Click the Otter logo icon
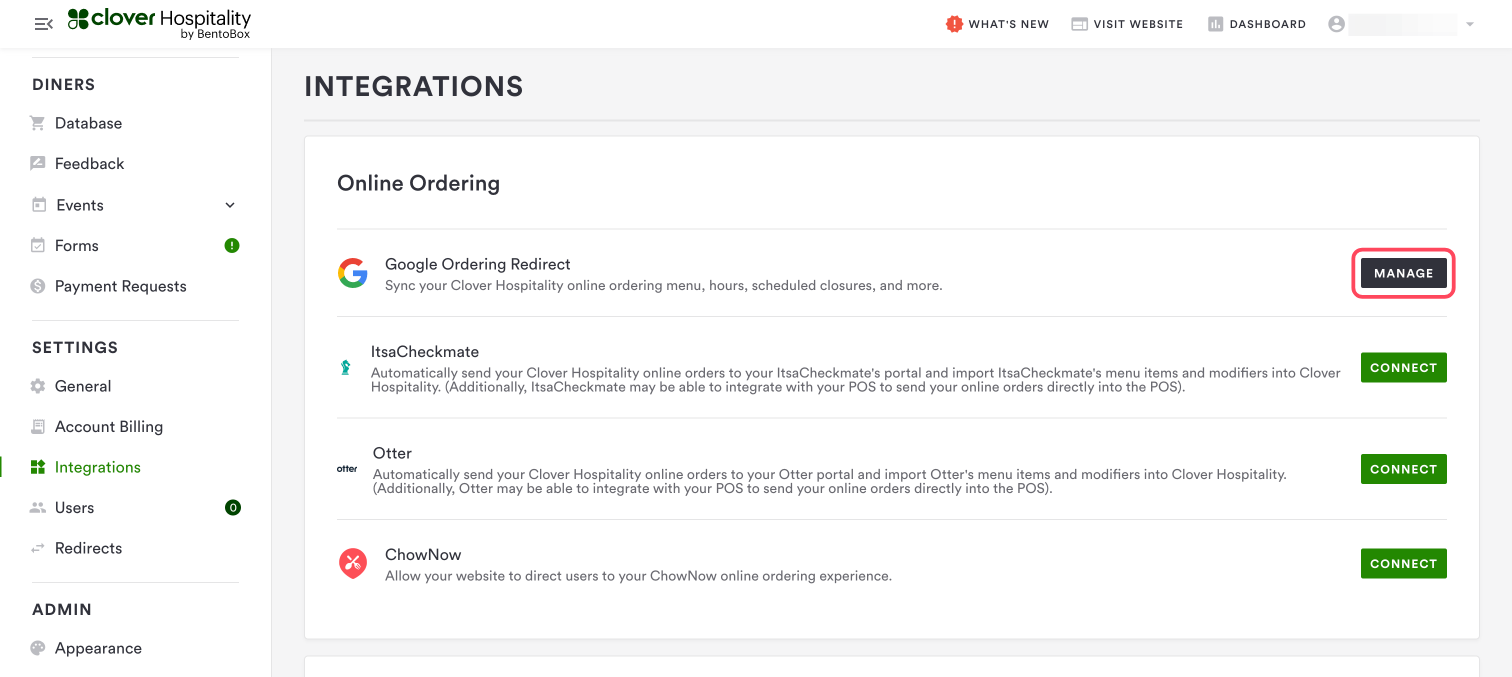 pyautogui.click(x=347, y=469)
